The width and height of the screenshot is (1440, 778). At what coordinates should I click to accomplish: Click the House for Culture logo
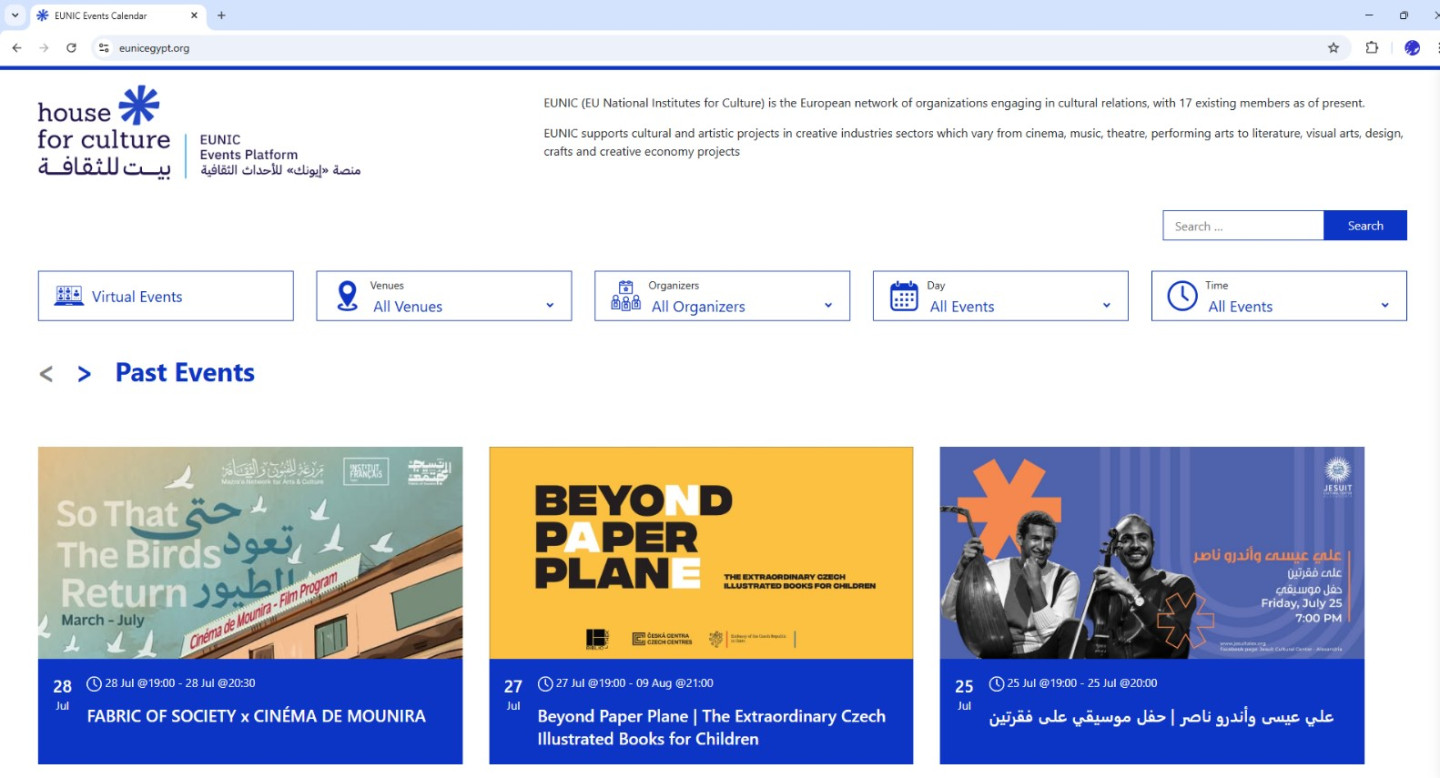(104, 133)
